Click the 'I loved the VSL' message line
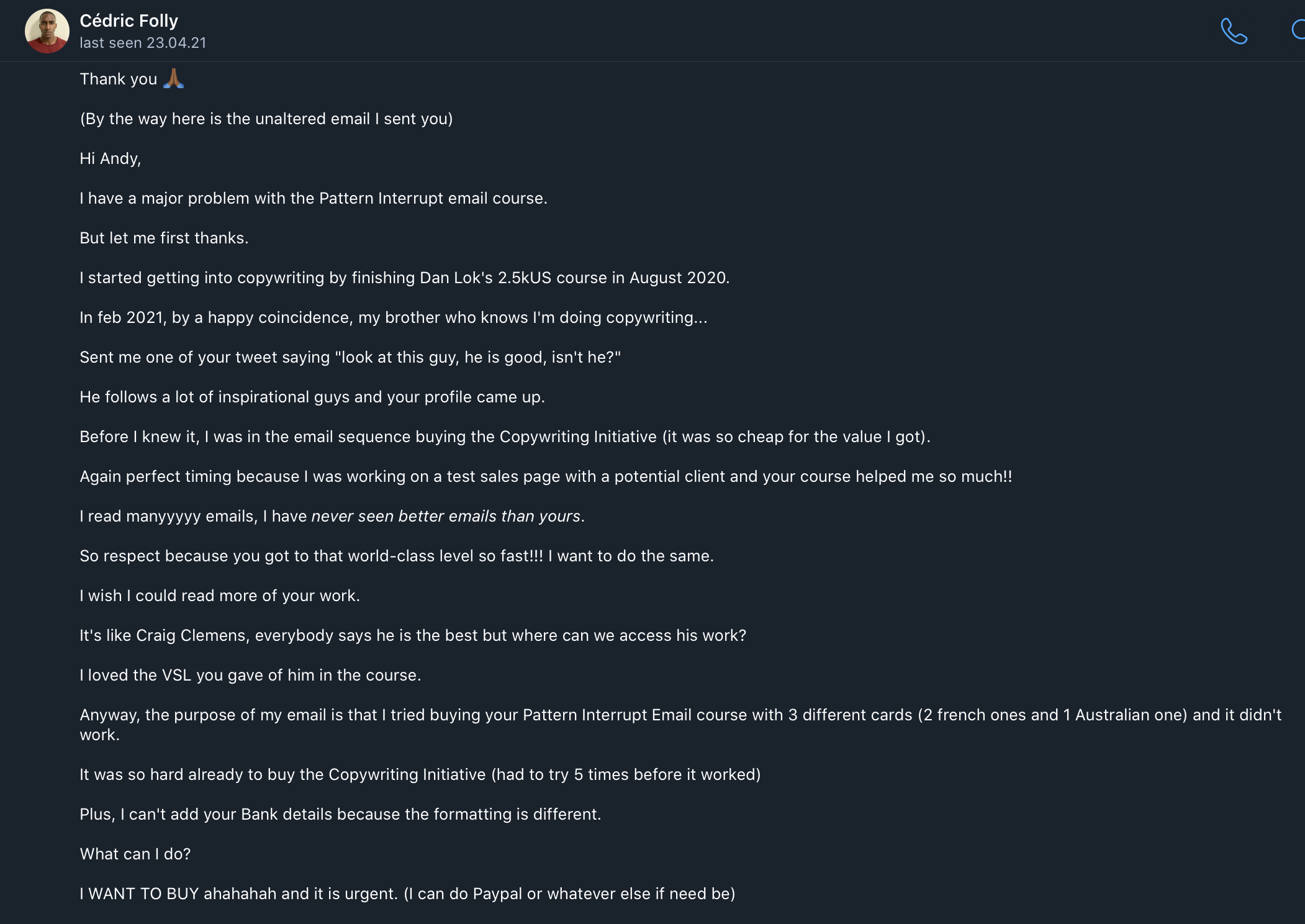 pos(250,675)
